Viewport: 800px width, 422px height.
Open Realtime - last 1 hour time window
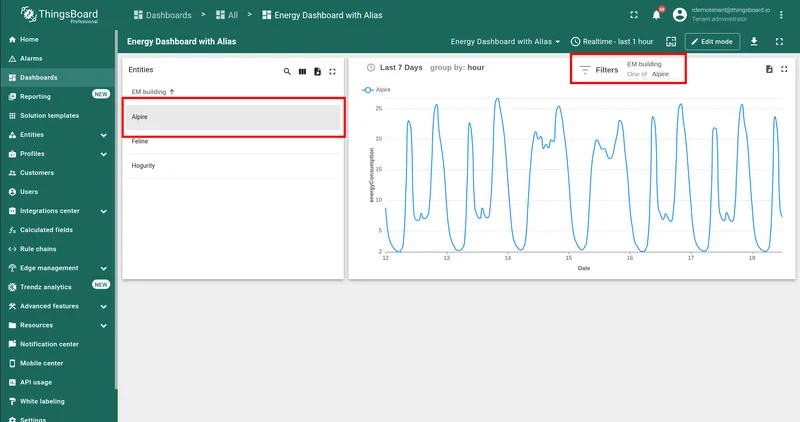[612, 42]
